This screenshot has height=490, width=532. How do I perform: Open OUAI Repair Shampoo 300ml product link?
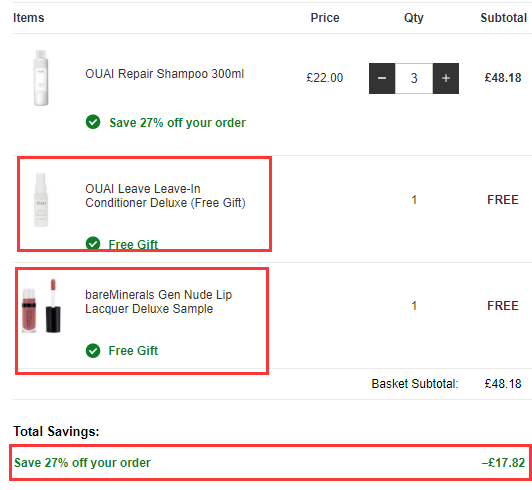[165, 74]
